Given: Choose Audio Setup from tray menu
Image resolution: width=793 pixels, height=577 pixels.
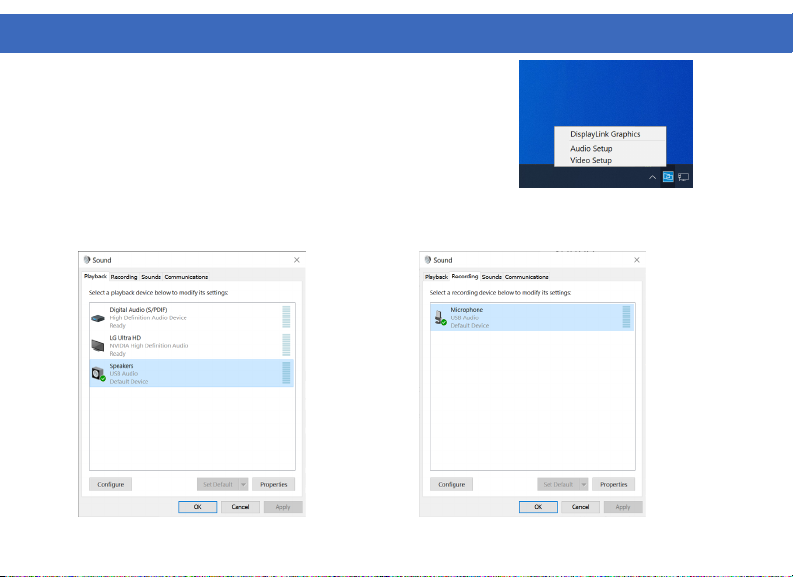Looking at the screenshot, I should click(x=591, y=148).
